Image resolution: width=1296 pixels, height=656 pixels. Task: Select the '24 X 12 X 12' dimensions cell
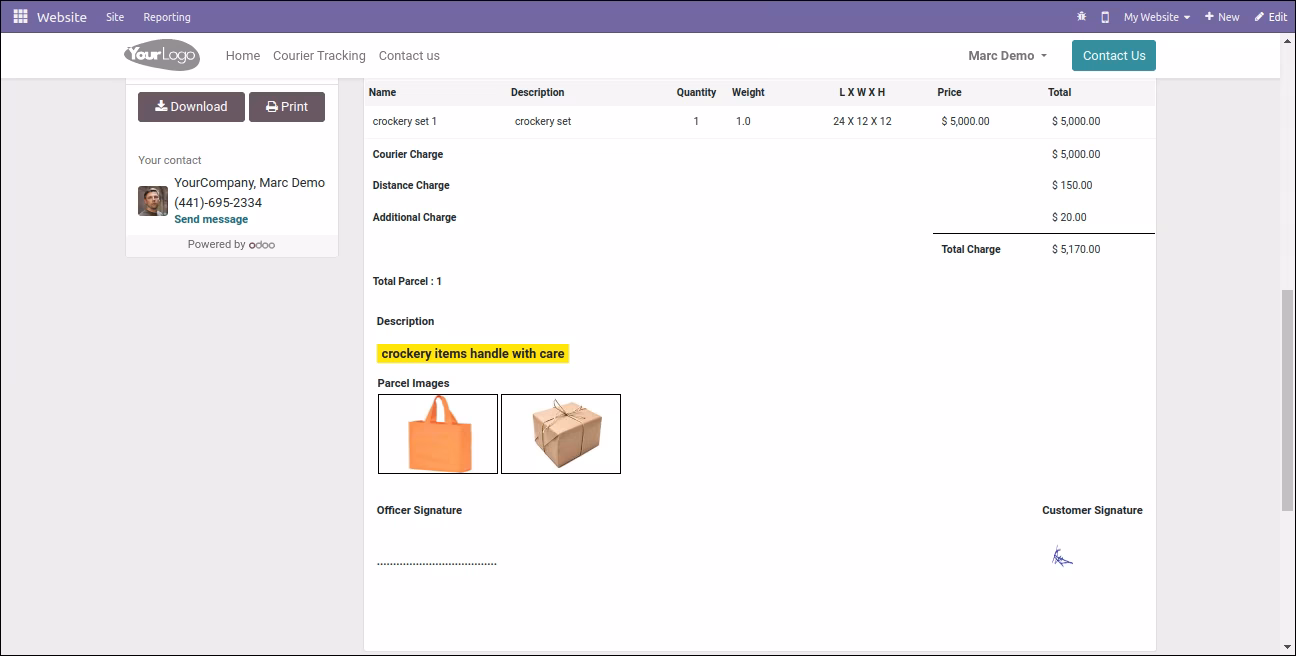pos(862,121)
